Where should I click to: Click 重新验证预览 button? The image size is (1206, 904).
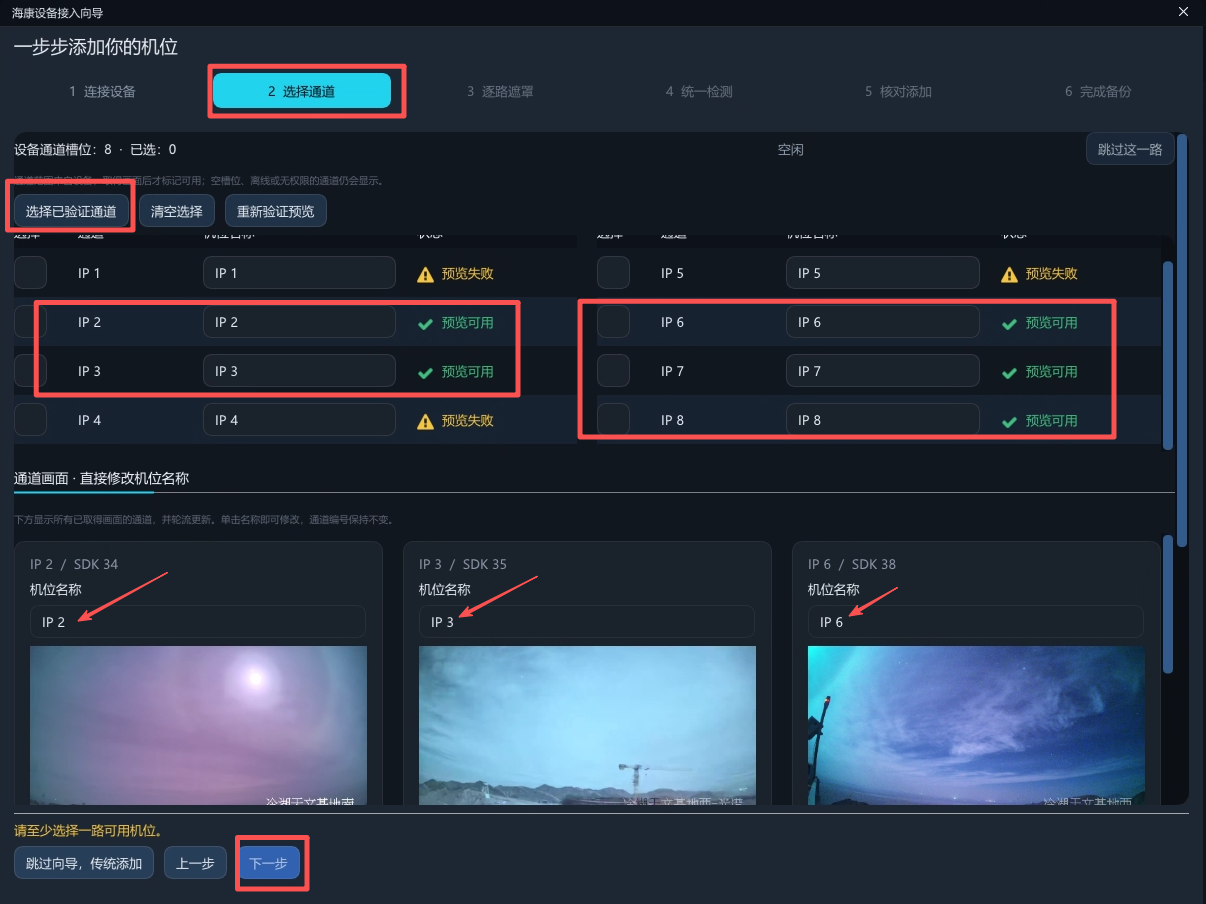[276, 211]
